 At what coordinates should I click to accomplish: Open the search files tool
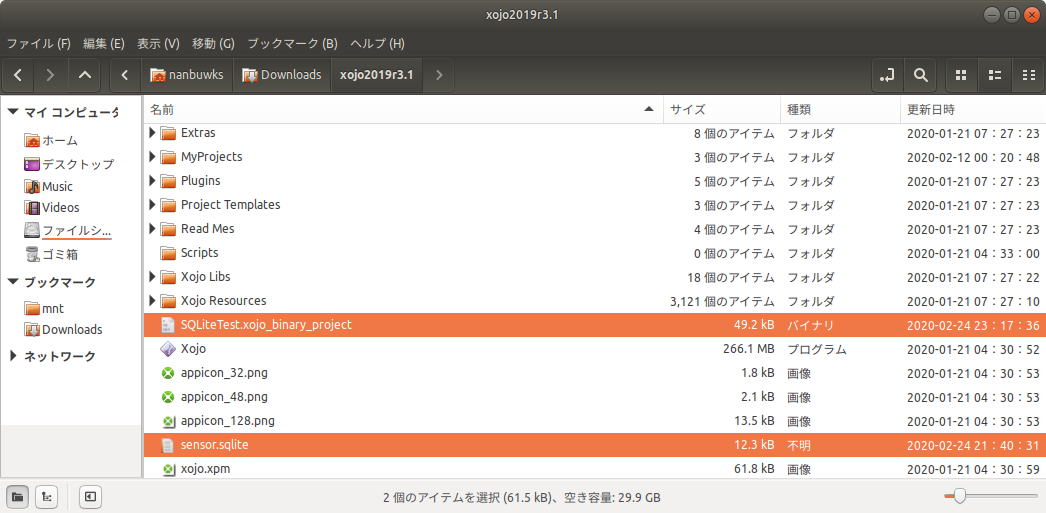(921, 75)
